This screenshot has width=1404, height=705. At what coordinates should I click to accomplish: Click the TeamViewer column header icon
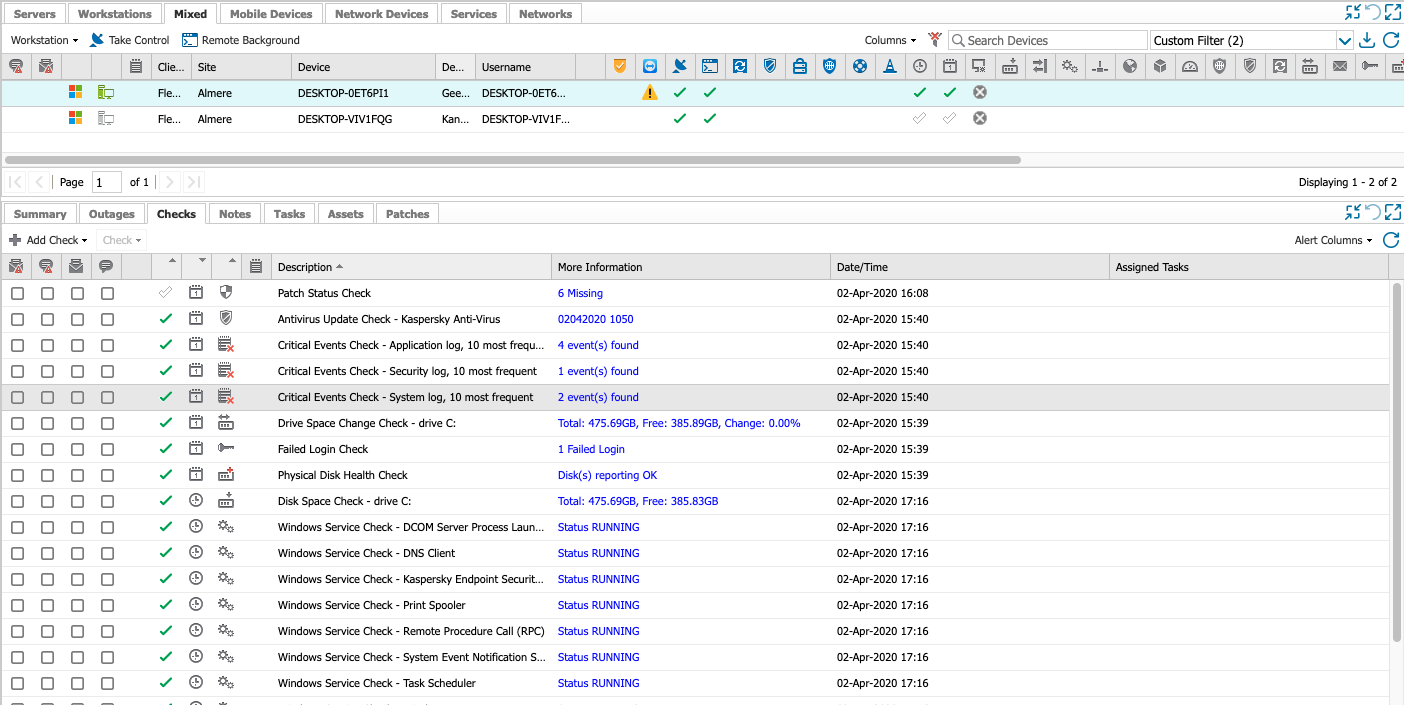(650, 67)
